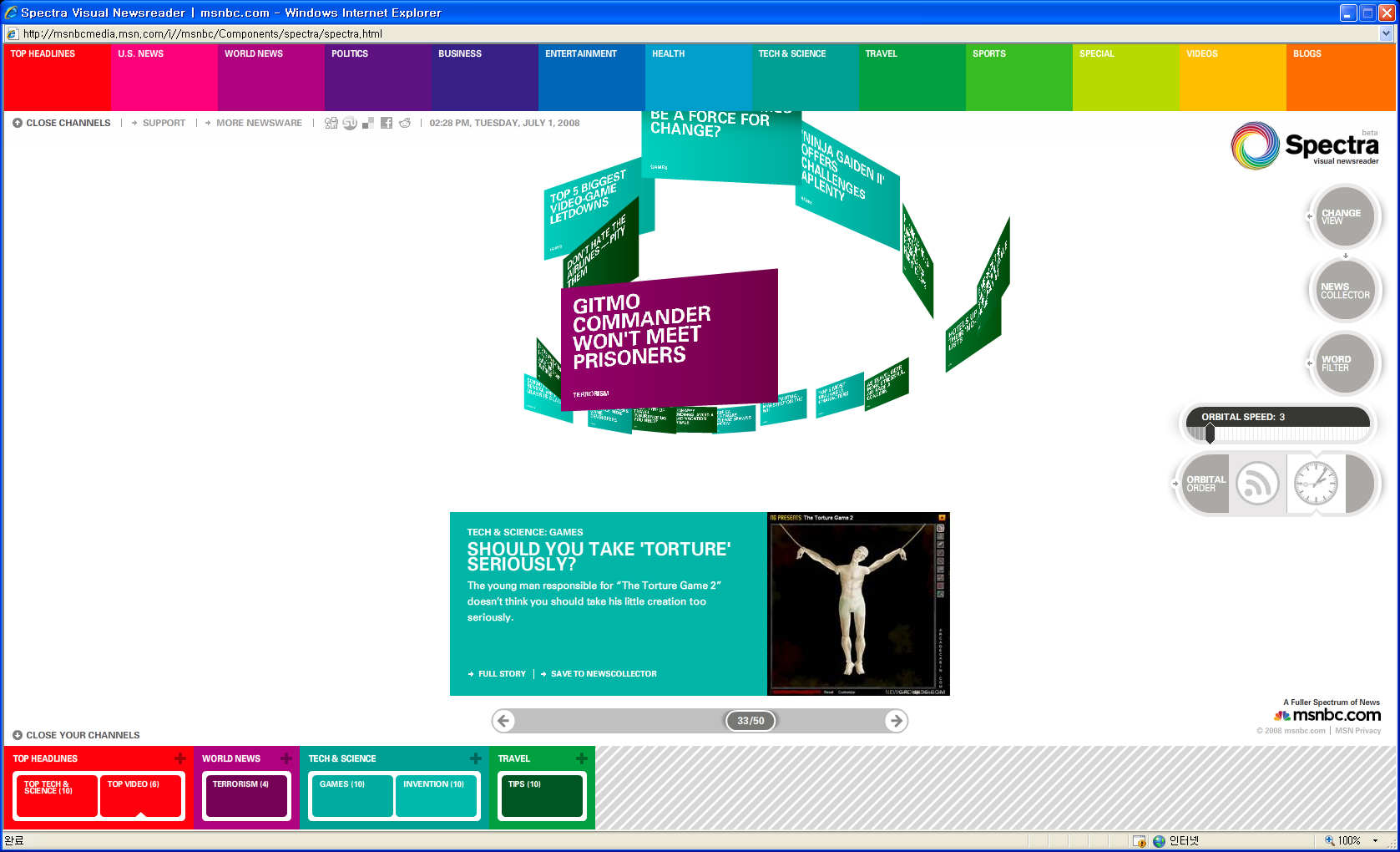Open the zoom level 100% control
Viewport: 1400px width, 852px height.
pyautogui.click(x=1352, y=840)
